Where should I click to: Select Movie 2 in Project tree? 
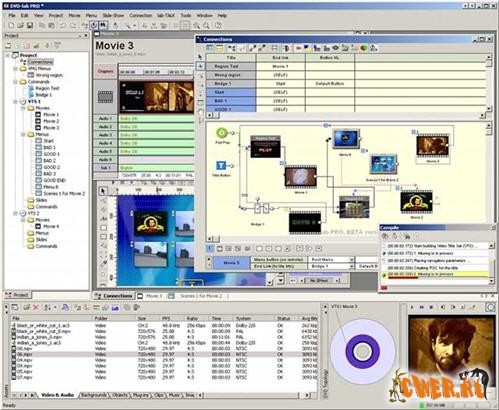pyautogui.click(x=51, y=121)
